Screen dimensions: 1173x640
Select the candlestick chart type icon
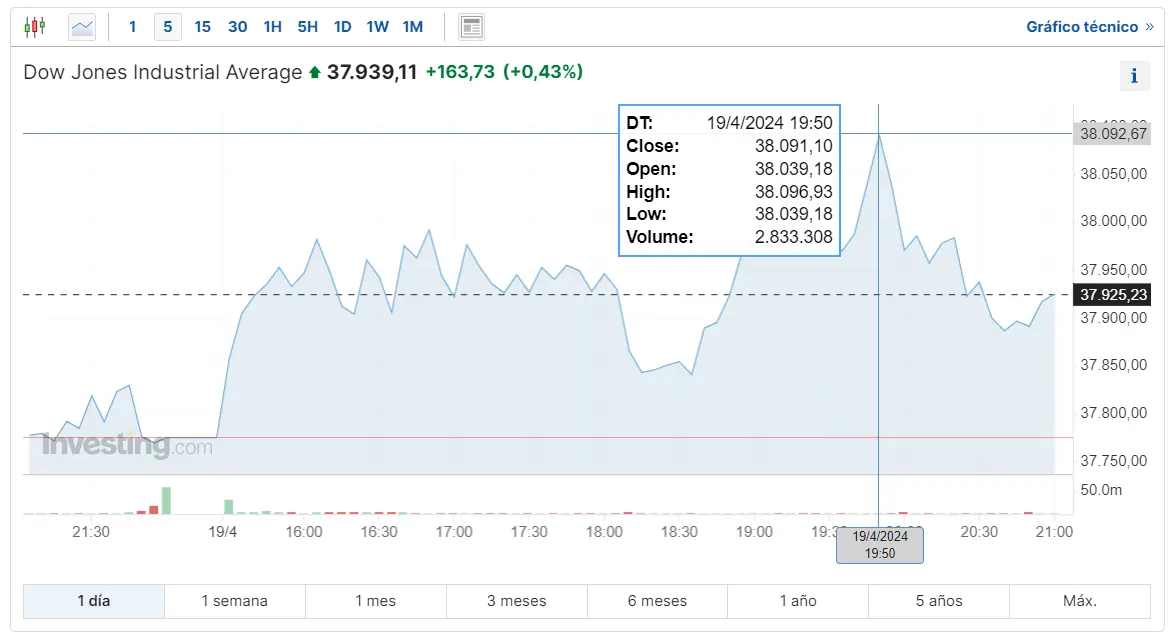[x=33, y=26]
